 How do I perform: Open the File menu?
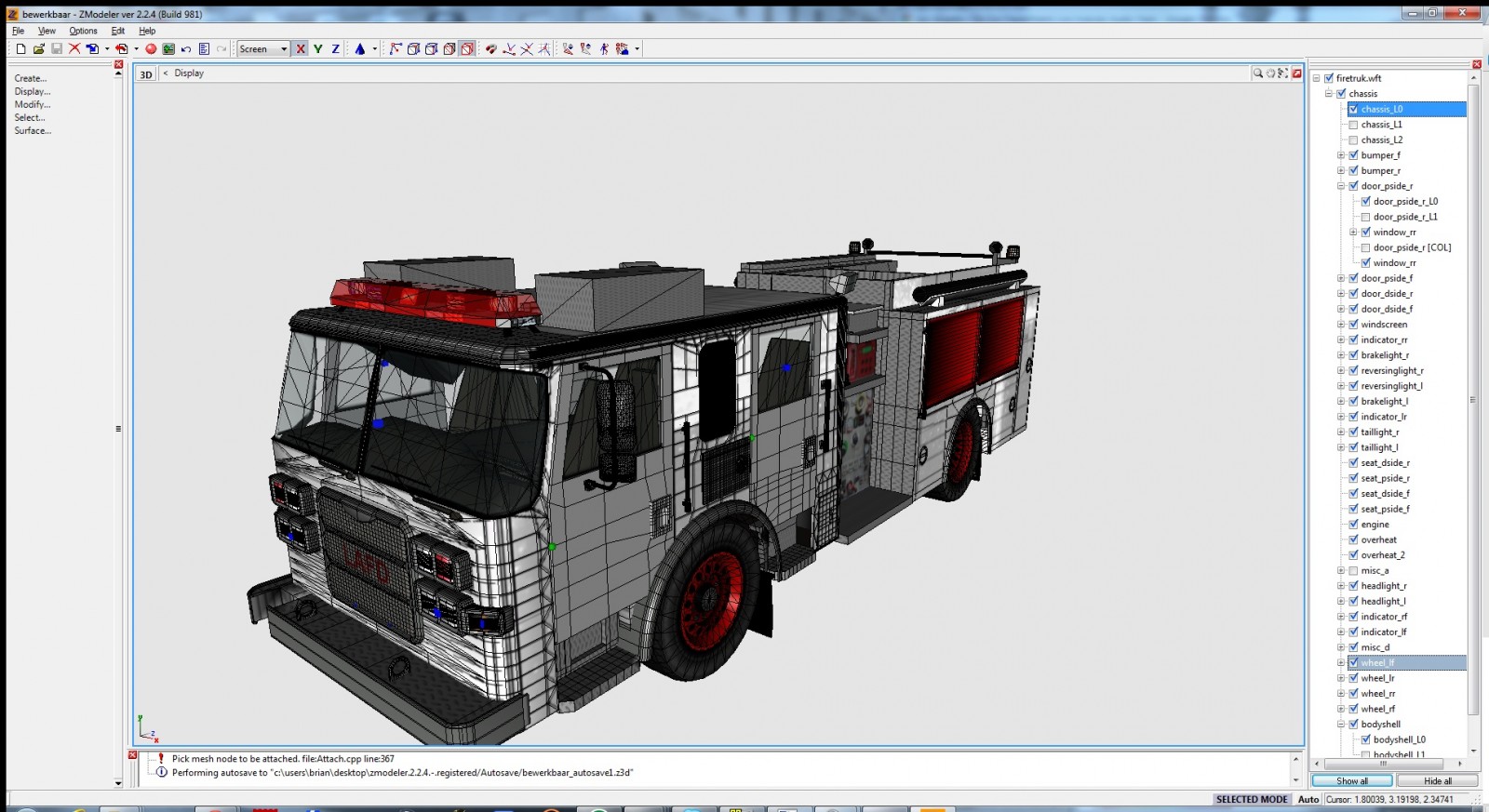point(18,31)
